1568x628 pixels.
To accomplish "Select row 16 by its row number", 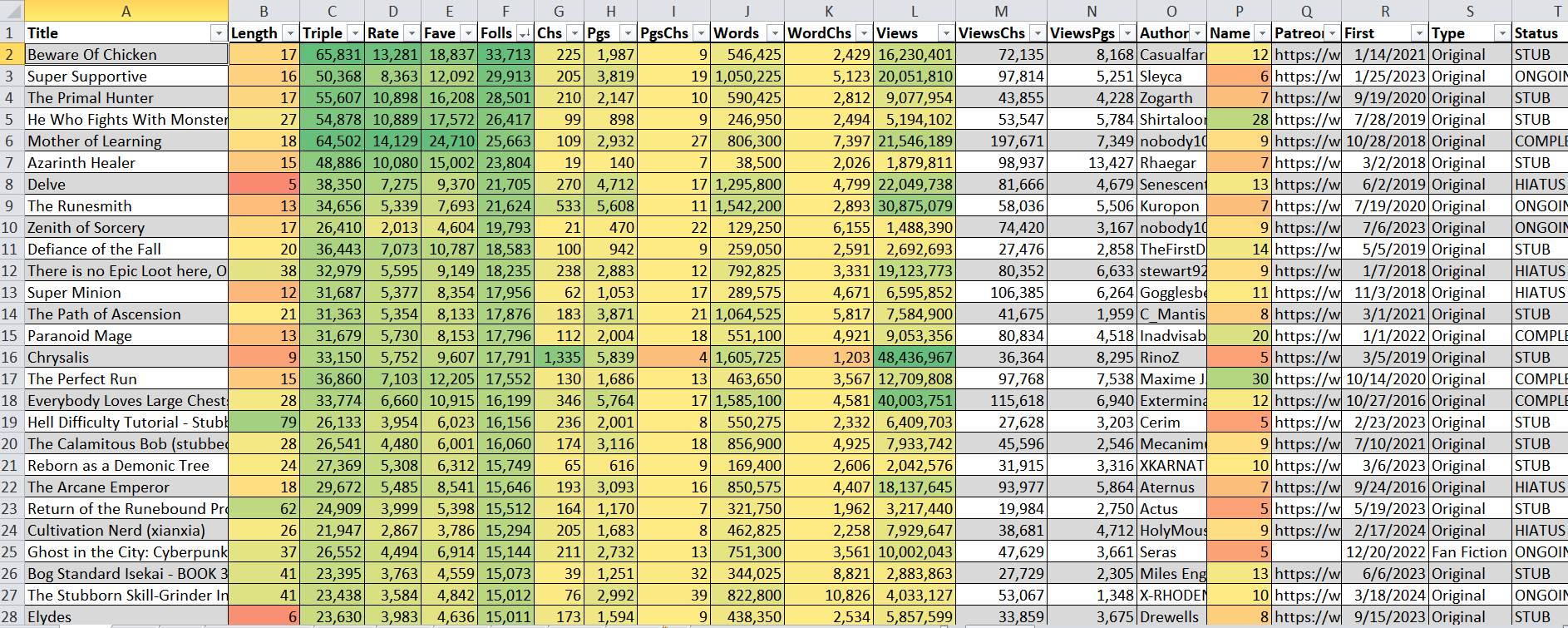I will tap(10, 358).
